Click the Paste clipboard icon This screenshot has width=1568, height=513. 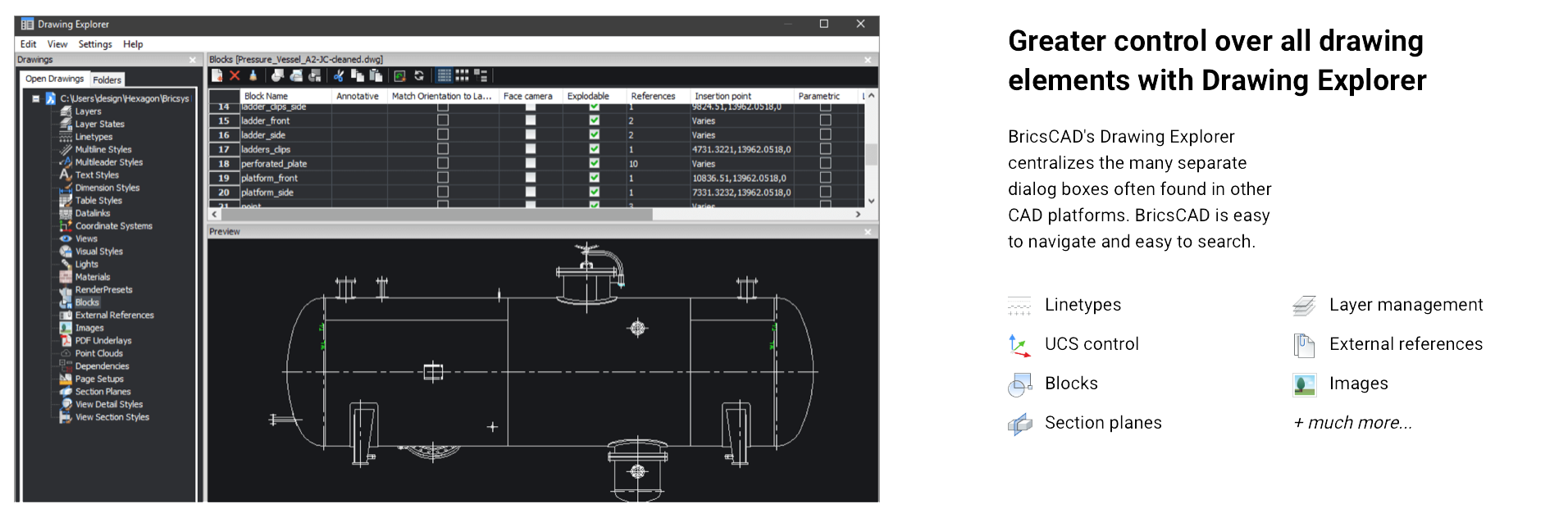coord(376,75)
